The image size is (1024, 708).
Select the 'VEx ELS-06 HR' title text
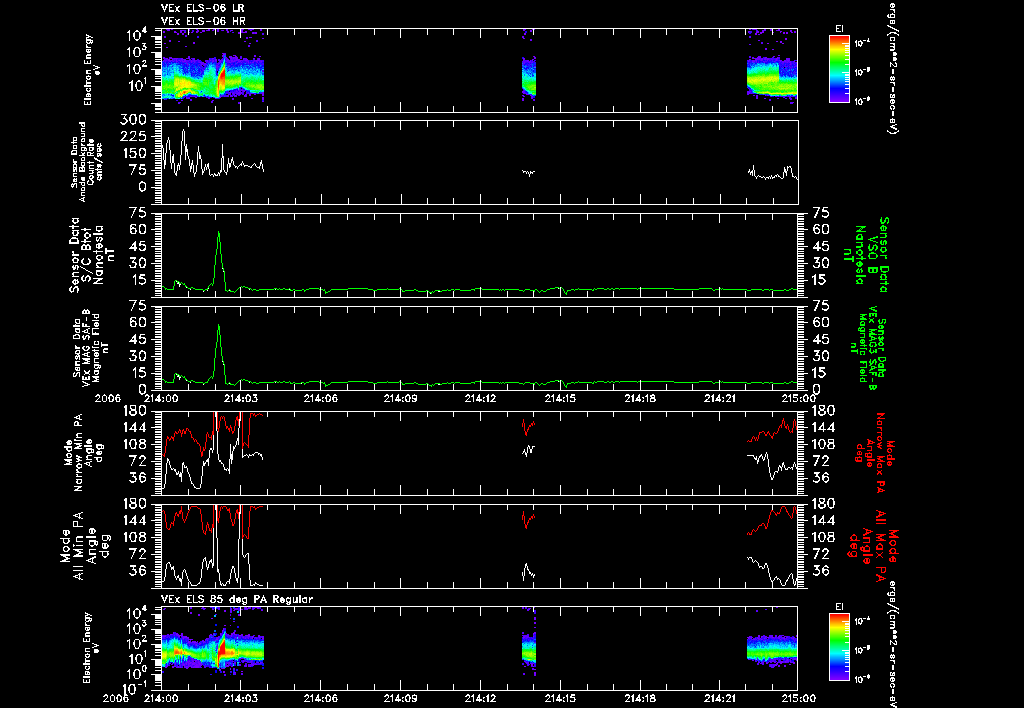point(203,21)
